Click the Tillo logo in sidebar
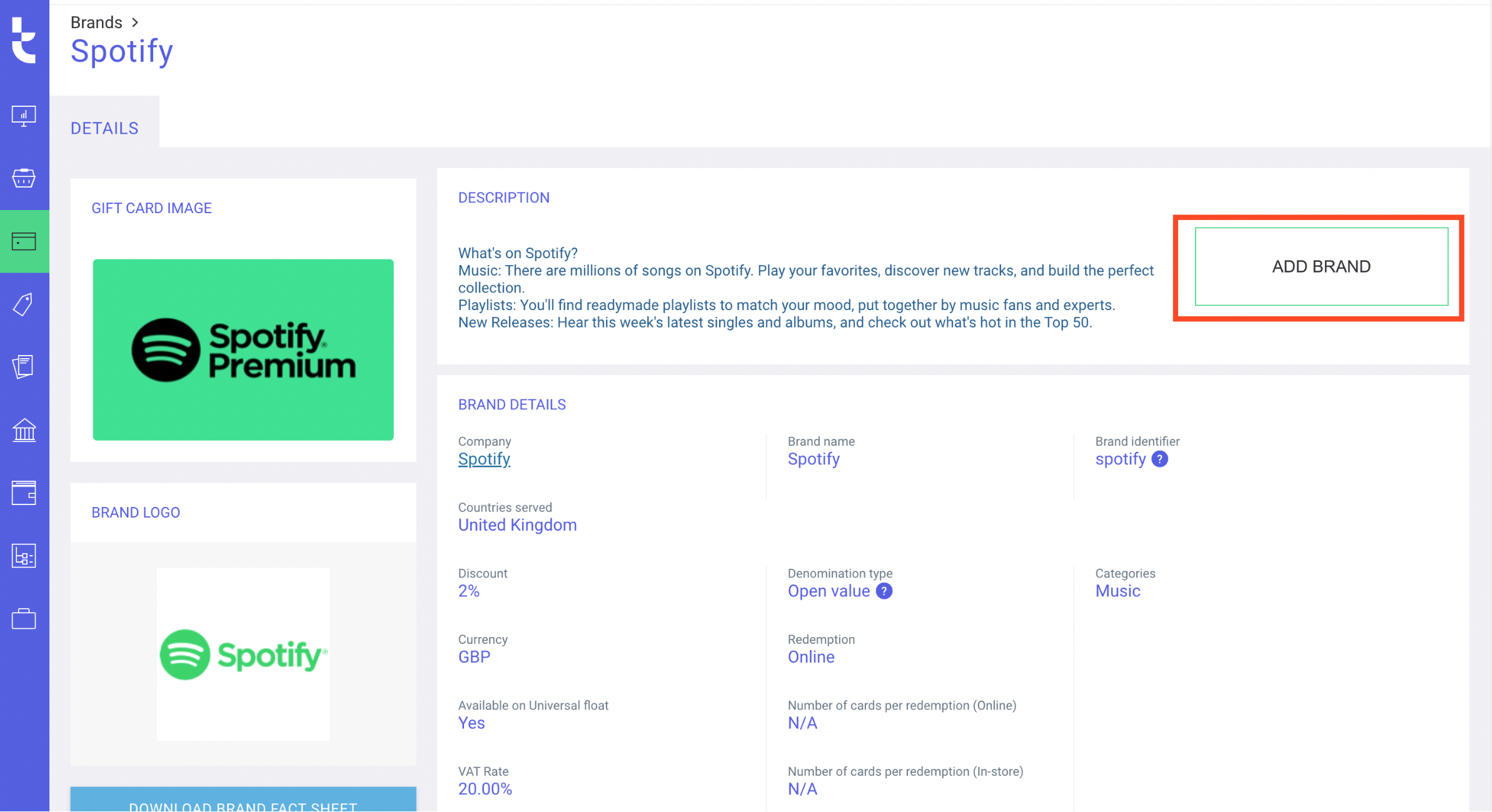Screen dimensions: 1492x812 [24, 41]
